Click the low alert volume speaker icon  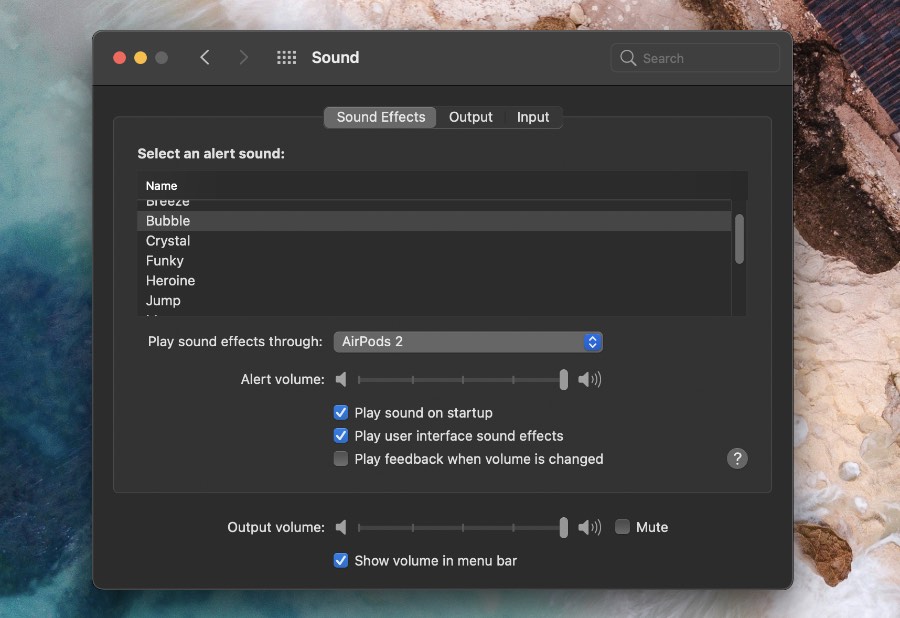pos(341,379)
